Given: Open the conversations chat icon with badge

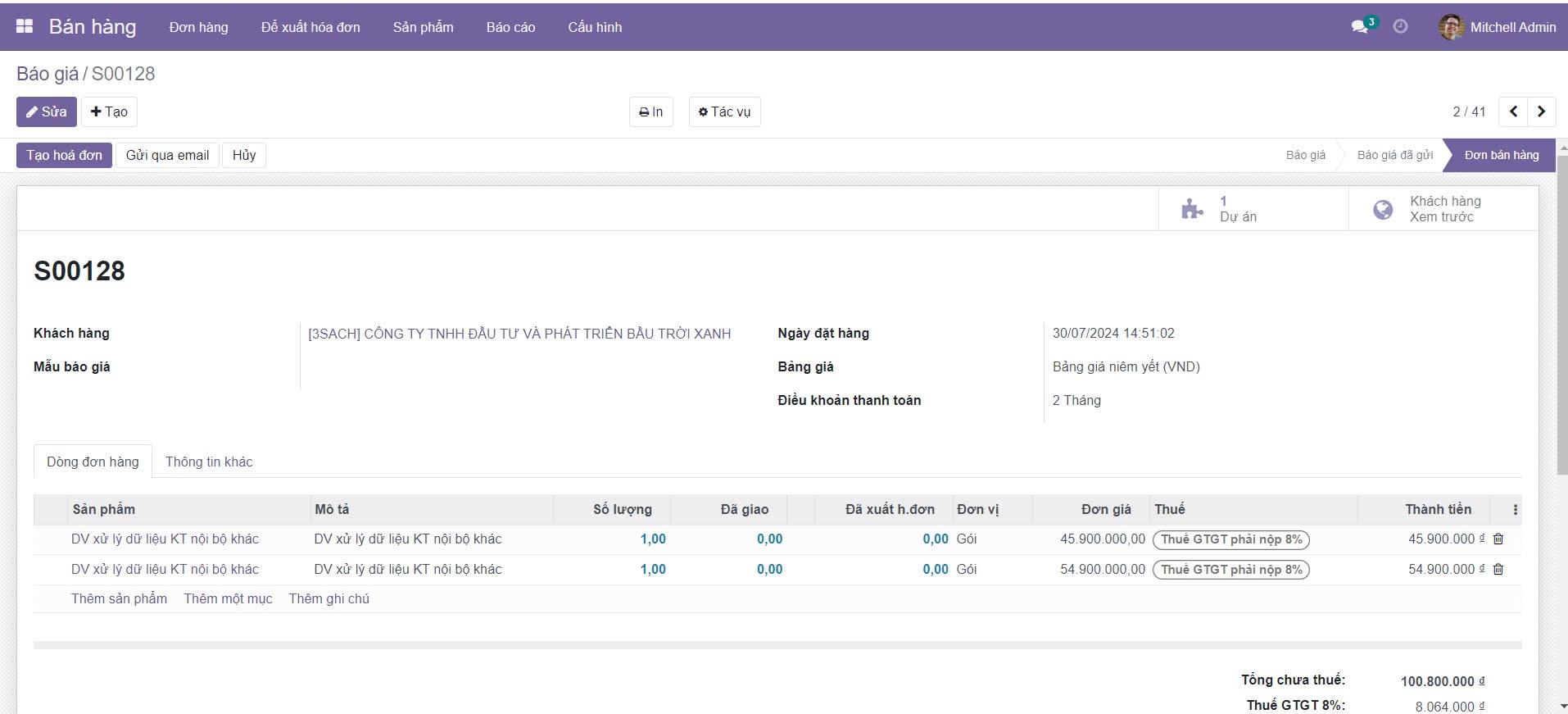Looking at the screenshot, I should click(x=1362, y=26).
